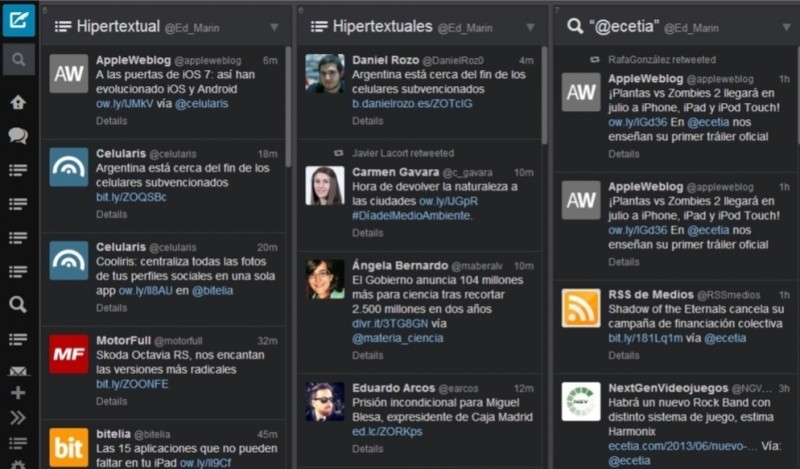Screen dimensions: 800x469
Task: Open the interactions speech-bubbles sidebar icon
Action: coord(18,136)
